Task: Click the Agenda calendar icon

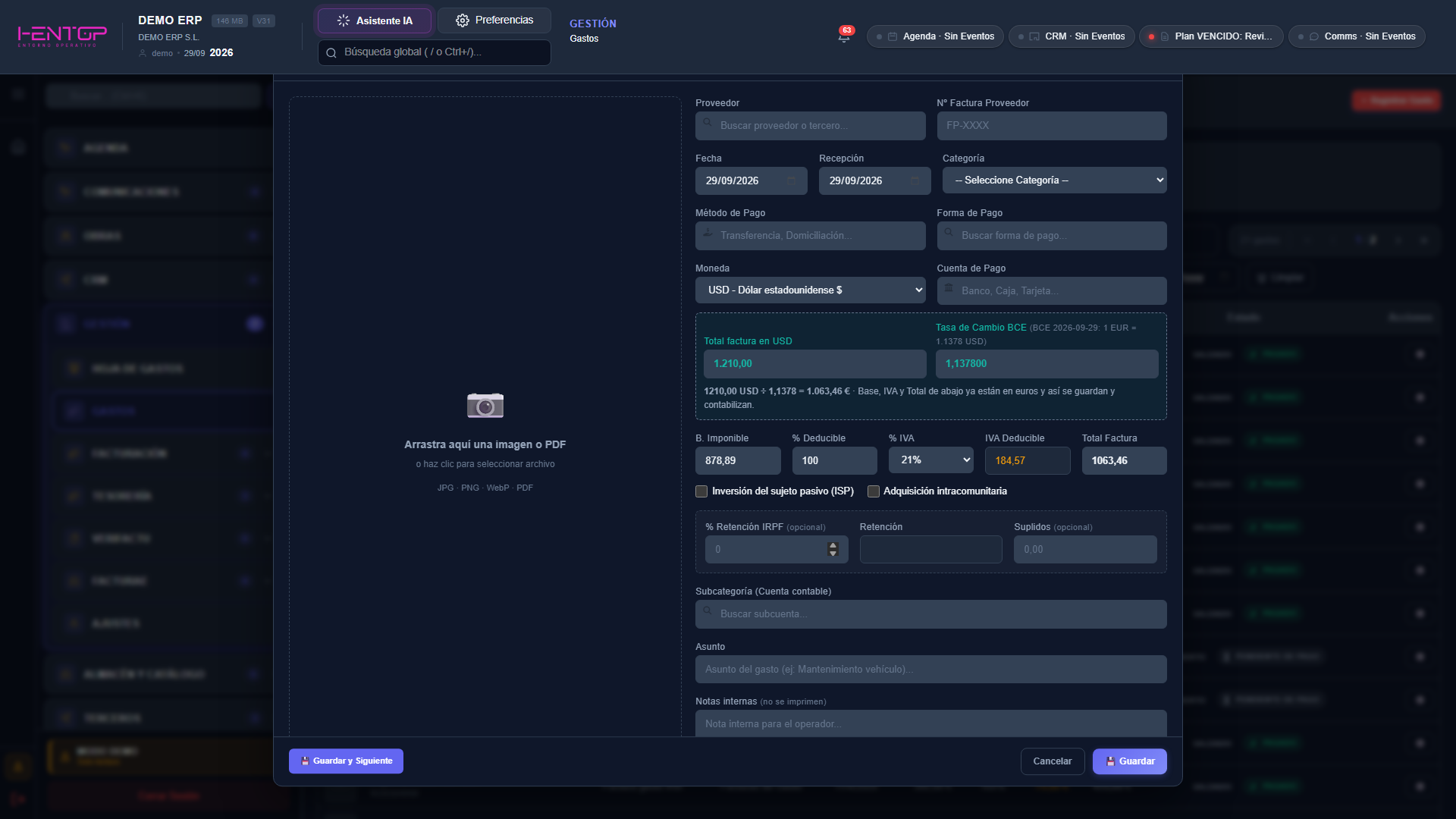Action: (893, 36)
